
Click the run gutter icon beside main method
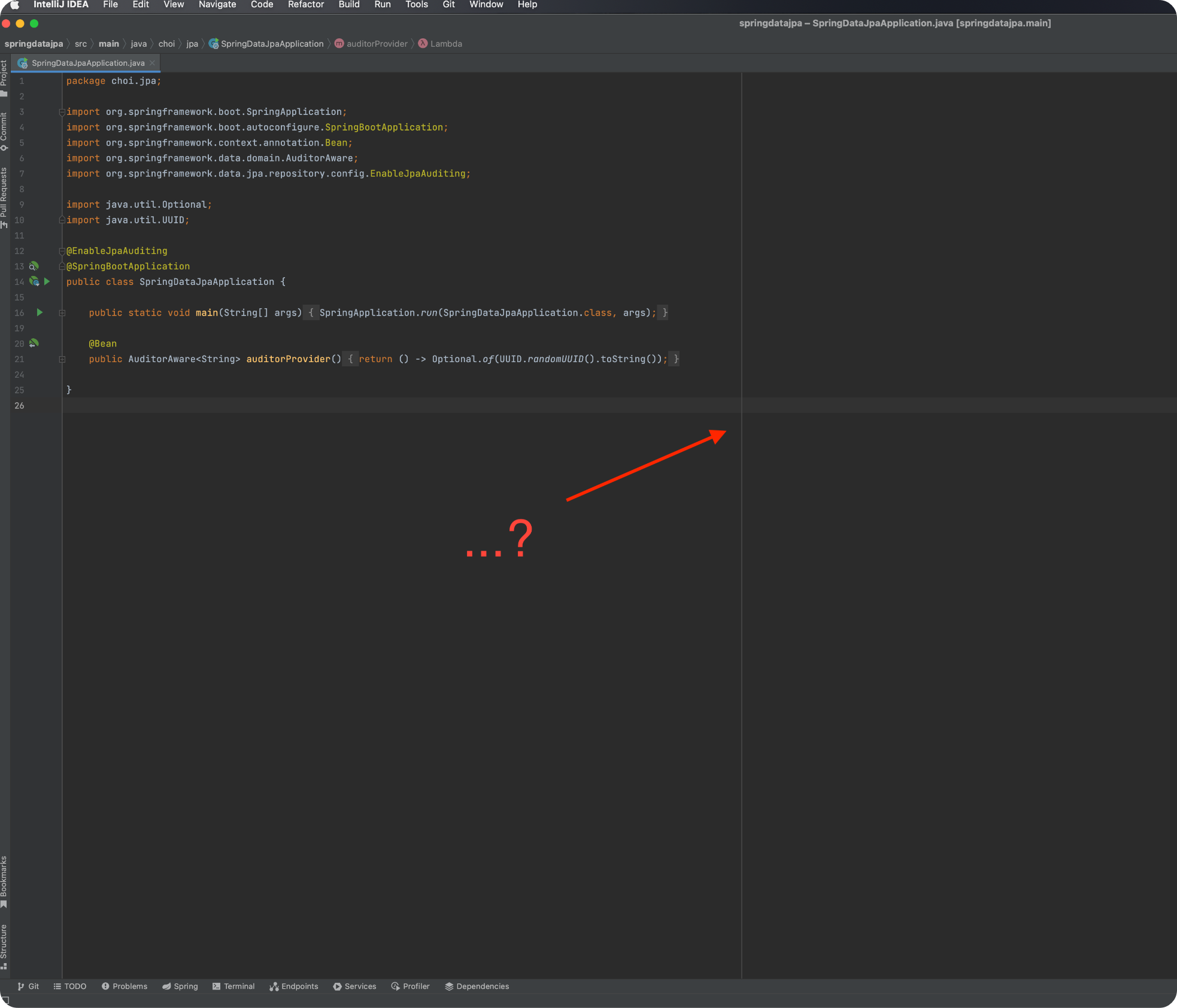tap(40, 312)
